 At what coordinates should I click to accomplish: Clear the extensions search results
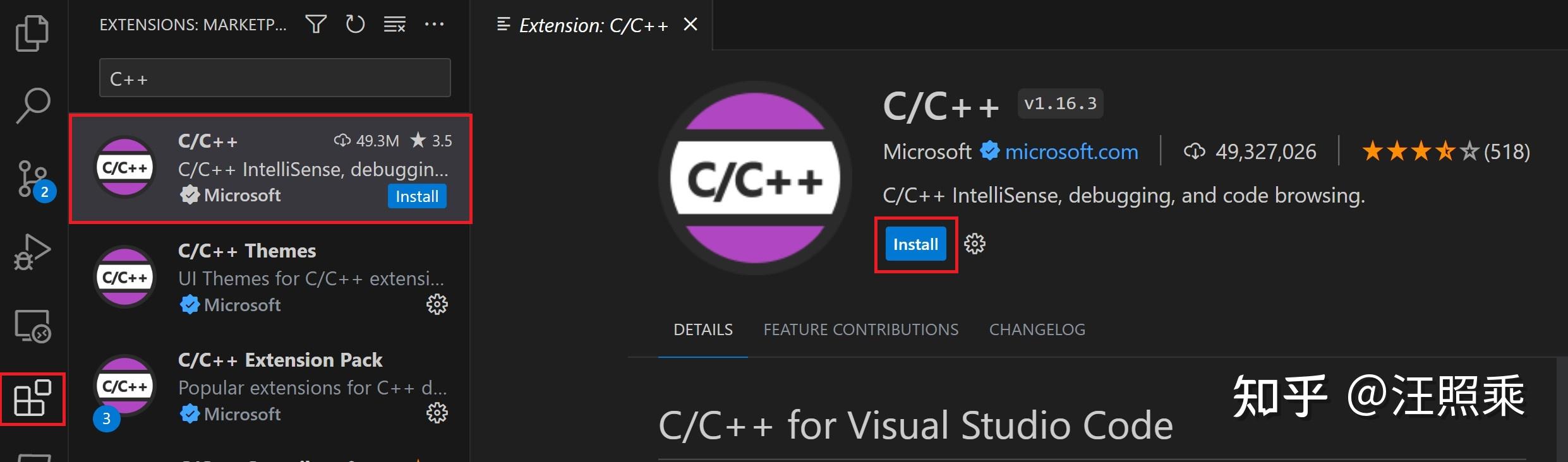[394, 24]
